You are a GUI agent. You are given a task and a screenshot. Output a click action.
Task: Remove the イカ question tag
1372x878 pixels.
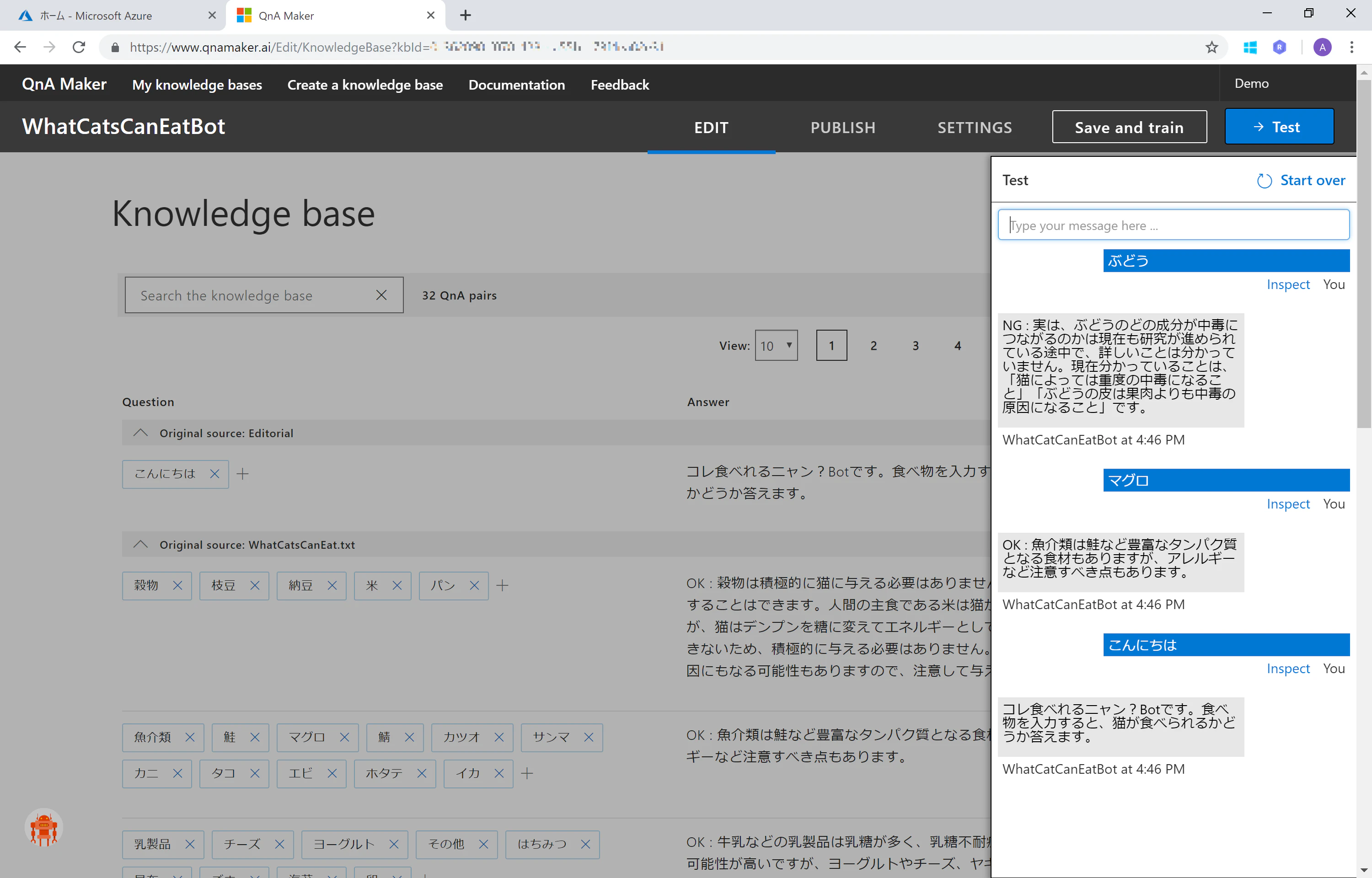pyautogui.click(x=499, y=774)
